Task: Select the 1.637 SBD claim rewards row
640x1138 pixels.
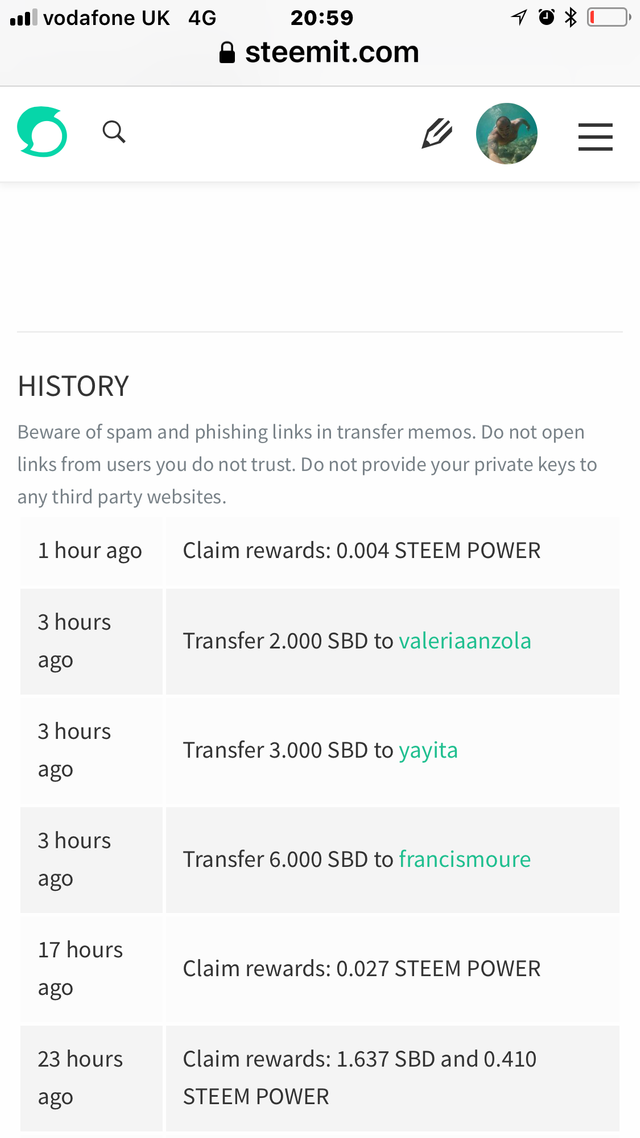Action: coord(359,1077)
